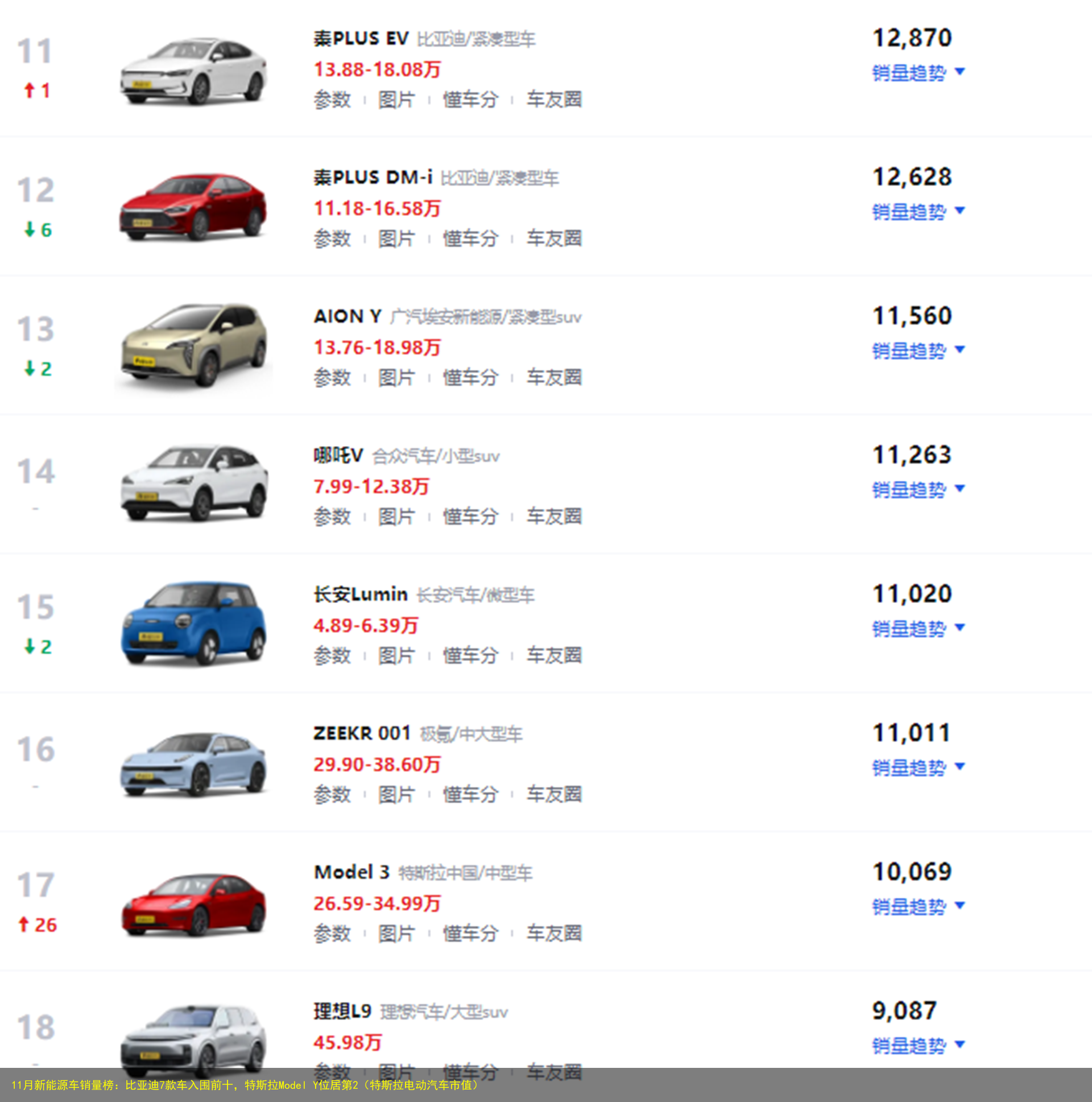The image size is (1092, 1102).
Task: Click the 9,087 sales figure
Action: [904, 1012]
